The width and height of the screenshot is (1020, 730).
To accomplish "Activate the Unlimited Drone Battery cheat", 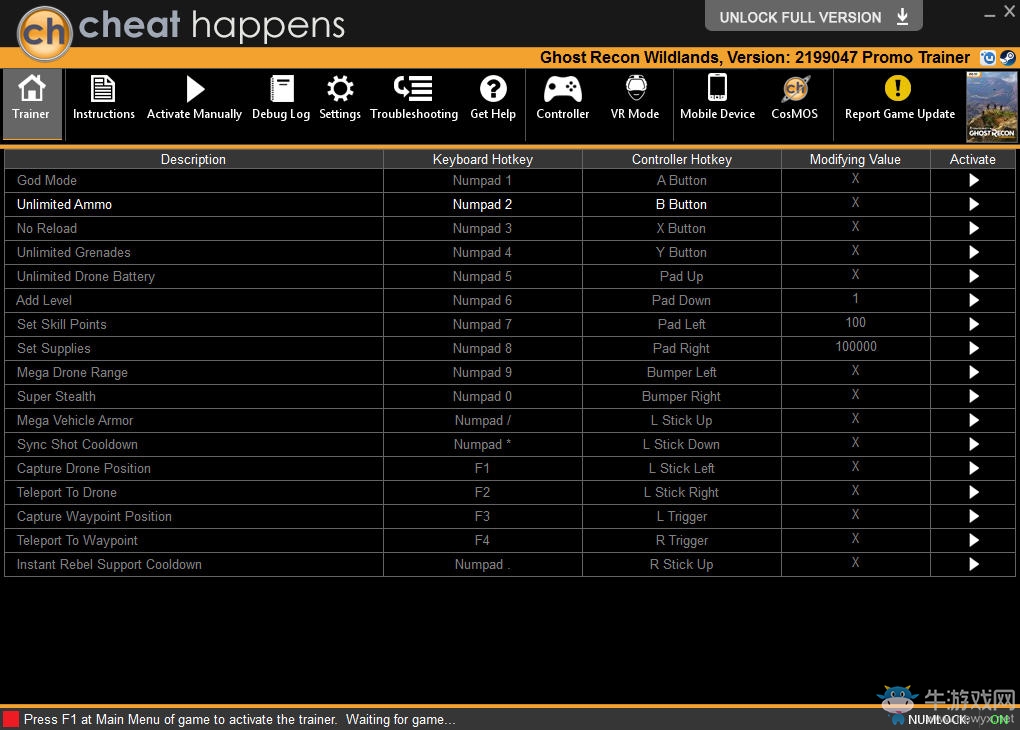I will 973,277.
